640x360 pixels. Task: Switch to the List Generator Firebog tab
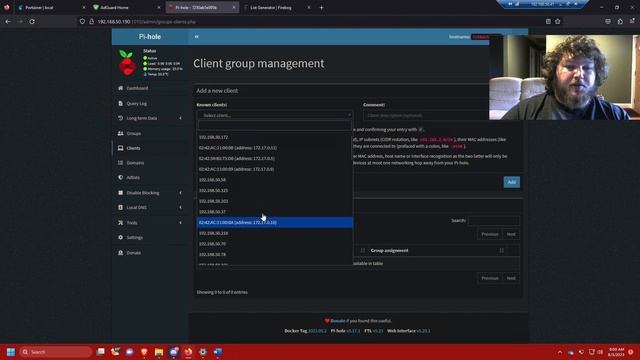click(x=278, y=7)
